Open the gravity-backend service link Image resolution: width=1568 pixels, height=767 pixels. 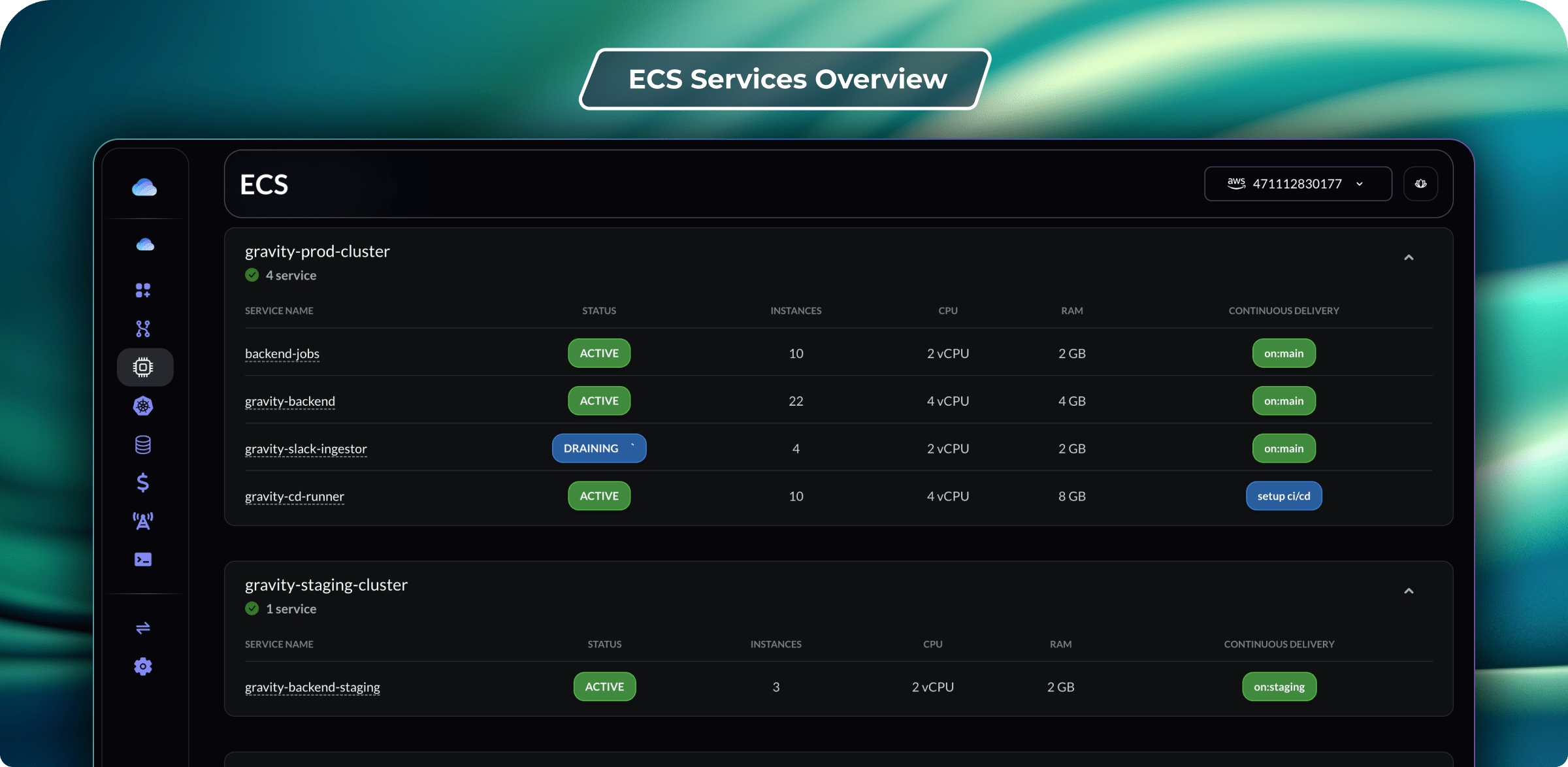pos(289,400)
